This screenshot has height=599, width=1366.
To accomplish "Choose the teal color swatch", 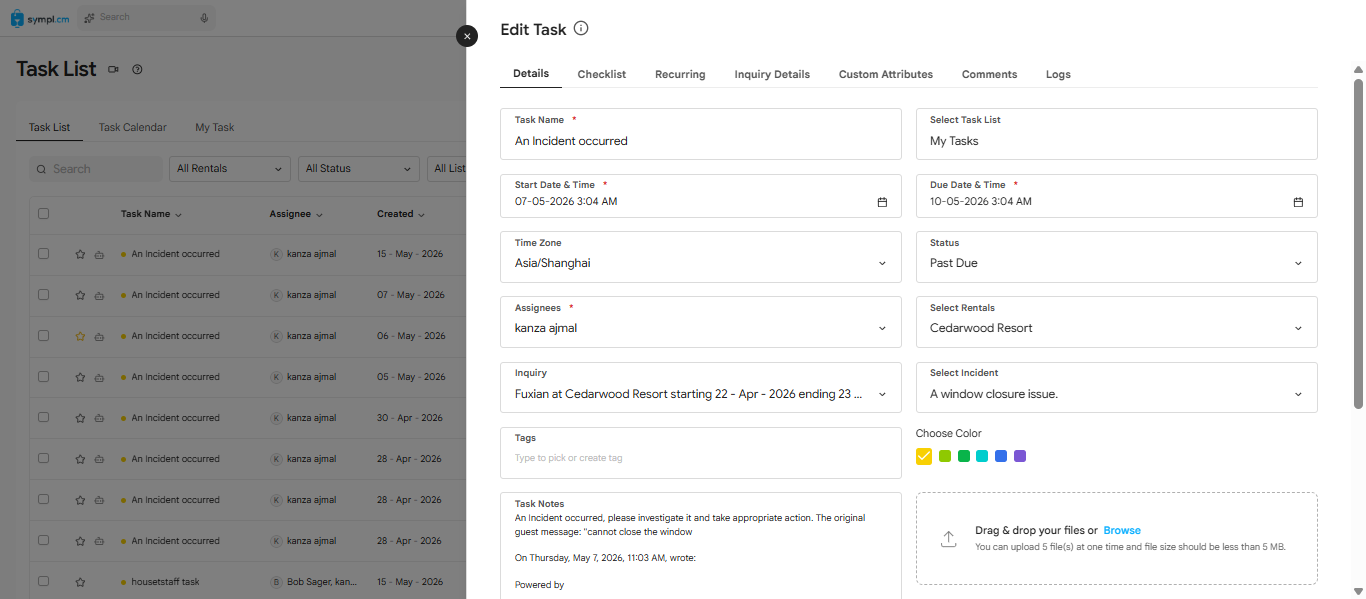I will [982, 456].
